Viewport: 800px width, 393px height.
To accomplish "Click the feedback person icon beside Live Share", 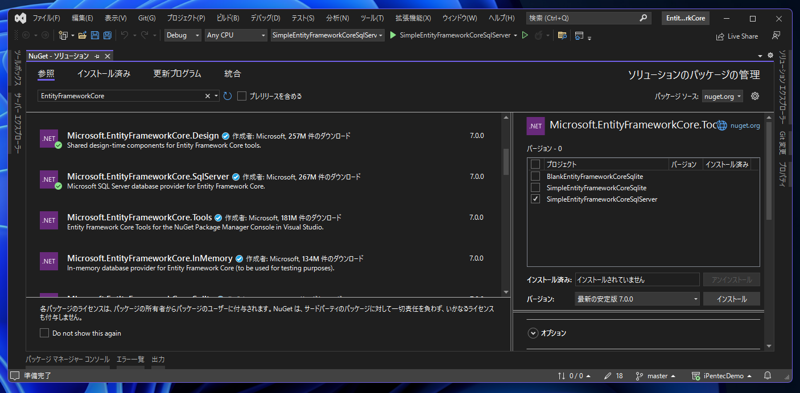I will [776, 36].
